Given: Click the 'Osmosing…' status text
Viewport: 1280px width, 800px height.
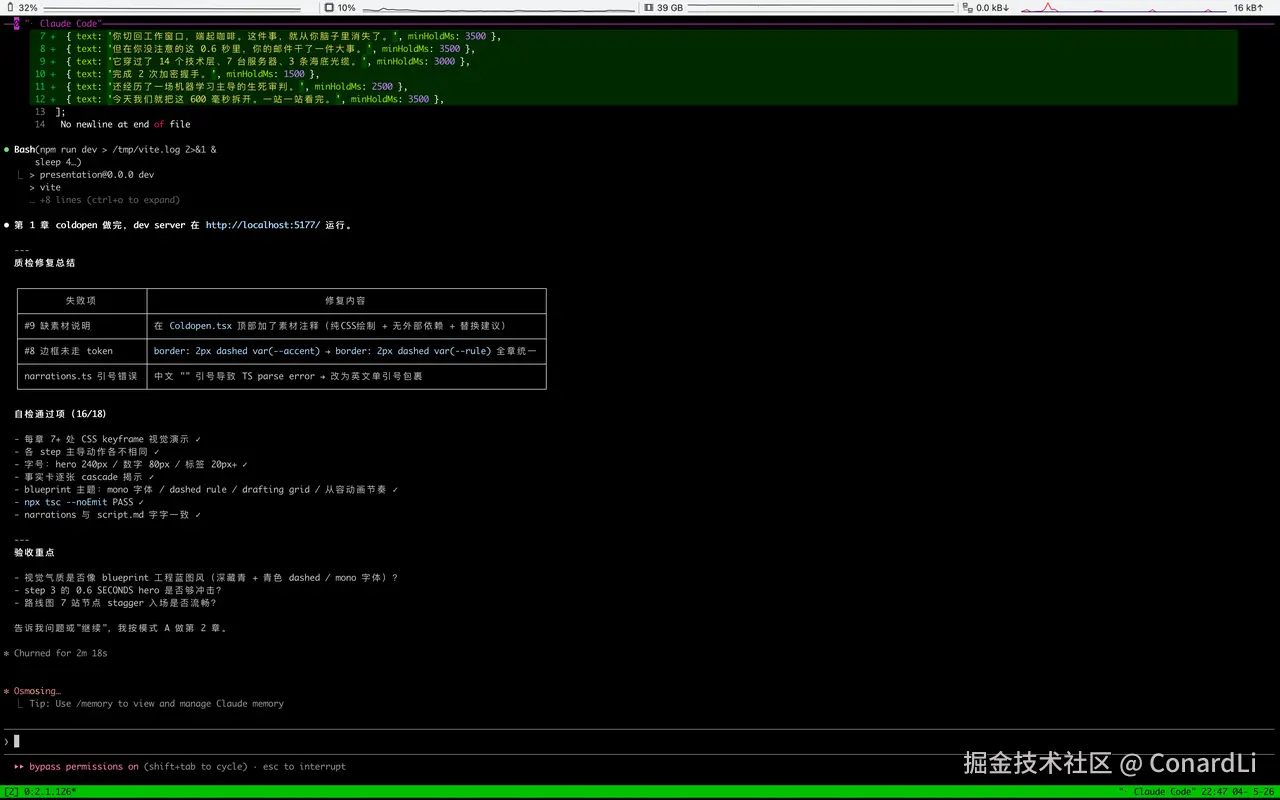Looking at the screenshot, I should tap(37, 691).
